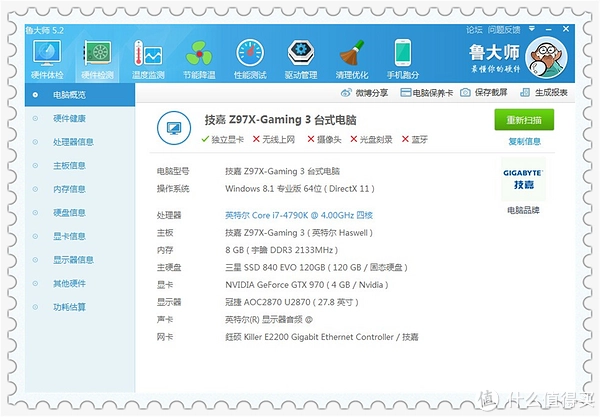The image size is (600, 417).
Task: Click the 无线上网 status indicator
Action: click(x=274, y=140)
